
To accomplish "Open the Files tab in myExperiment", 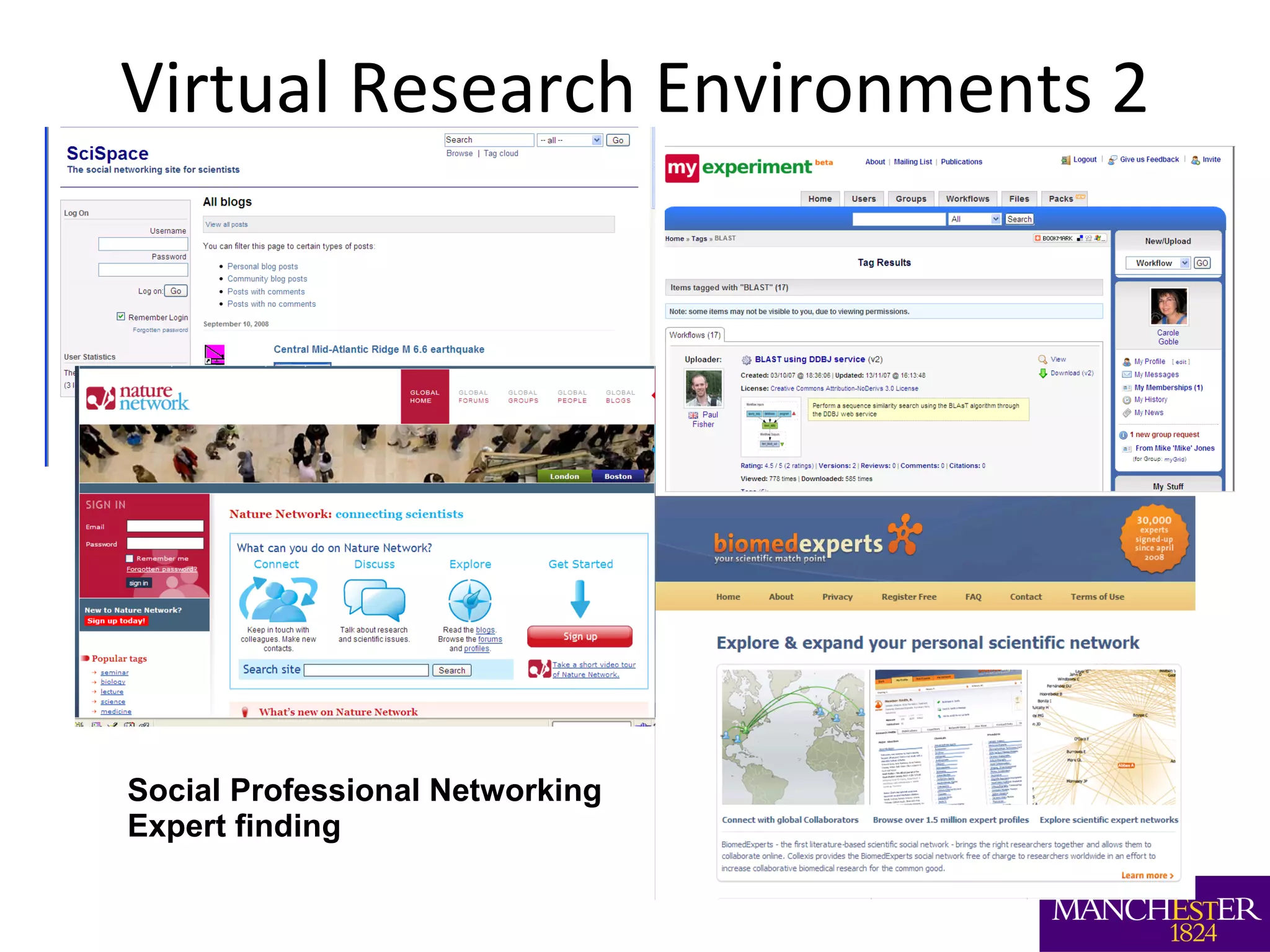I will (1019, 199).
